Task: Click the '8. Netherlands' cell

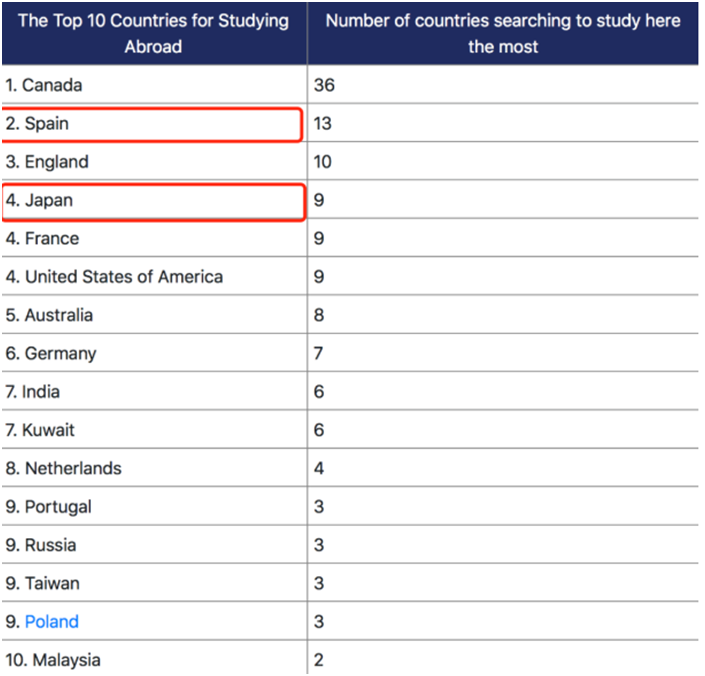Action: (63, 469)
